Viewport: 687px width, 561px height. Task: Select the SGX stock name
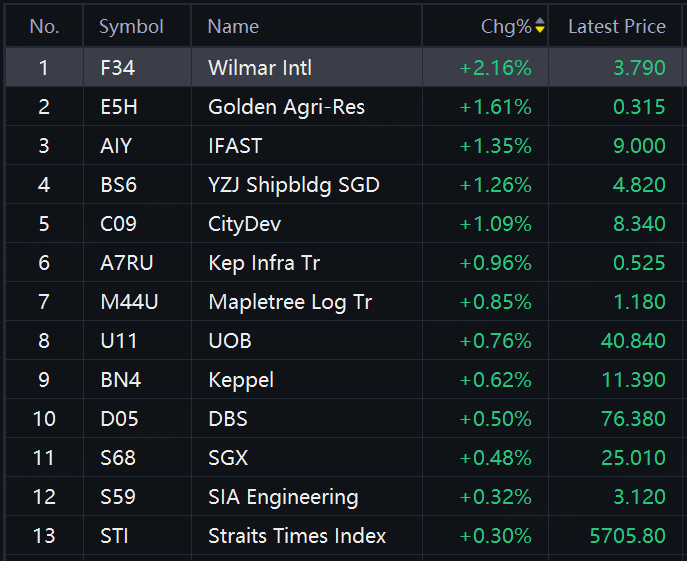(x=228, y=458)
